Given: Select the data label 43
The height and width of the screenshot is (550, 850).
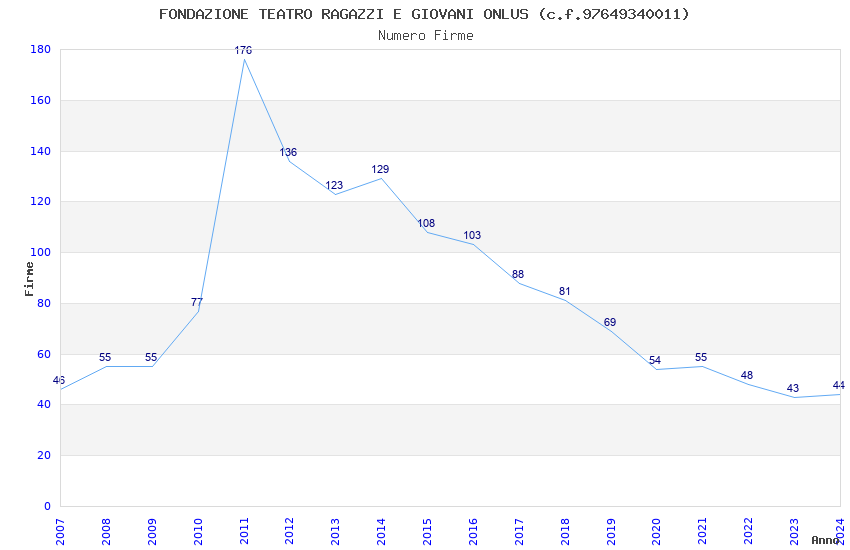Looking at the screenshot, I should pos(793,388).
